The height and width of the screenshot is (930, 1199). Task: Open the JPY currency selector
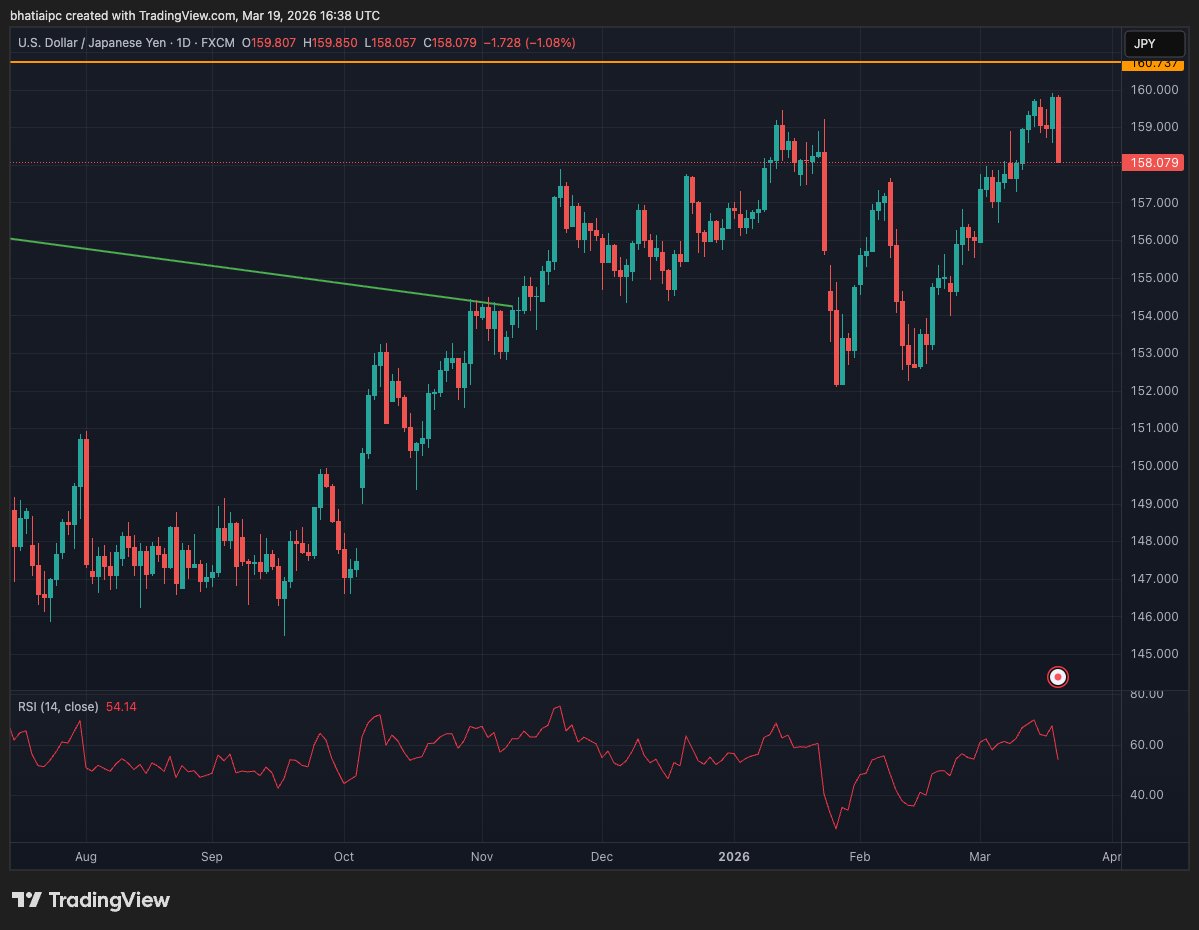1154,44
